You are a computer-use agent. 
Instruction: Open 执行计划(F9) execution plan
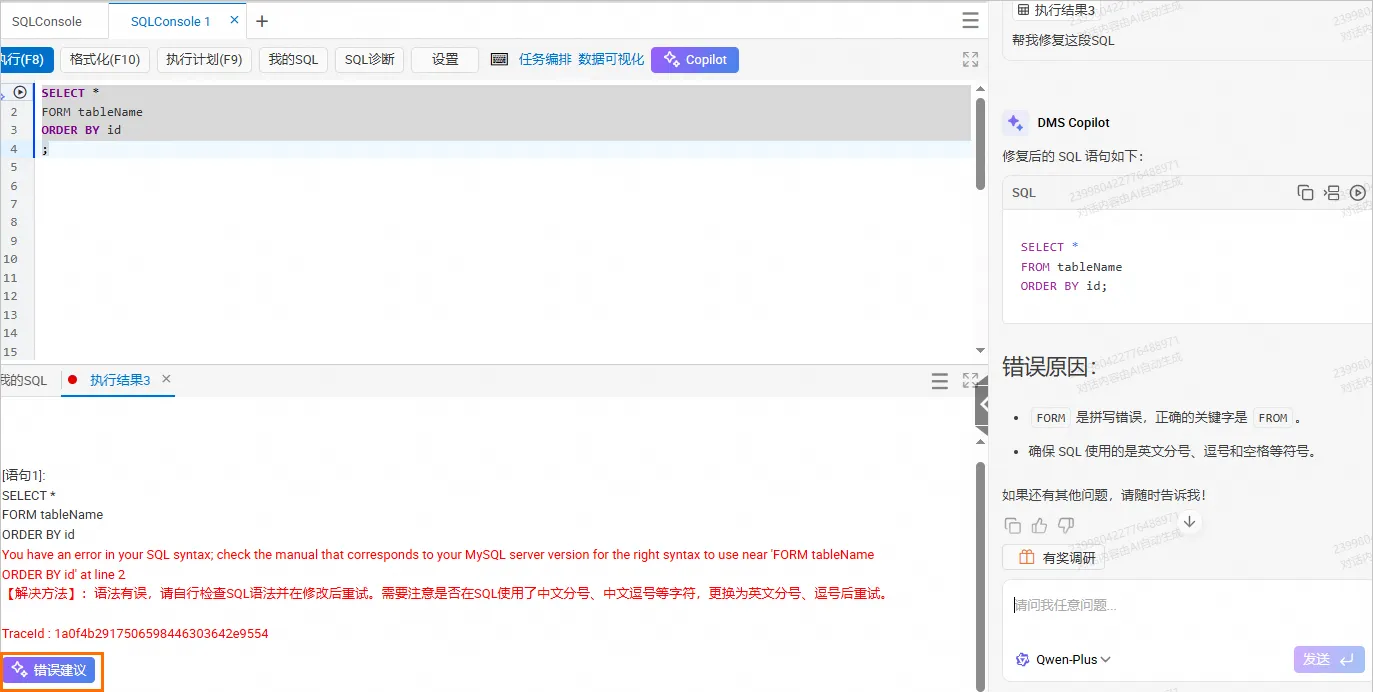pos(204,60)
